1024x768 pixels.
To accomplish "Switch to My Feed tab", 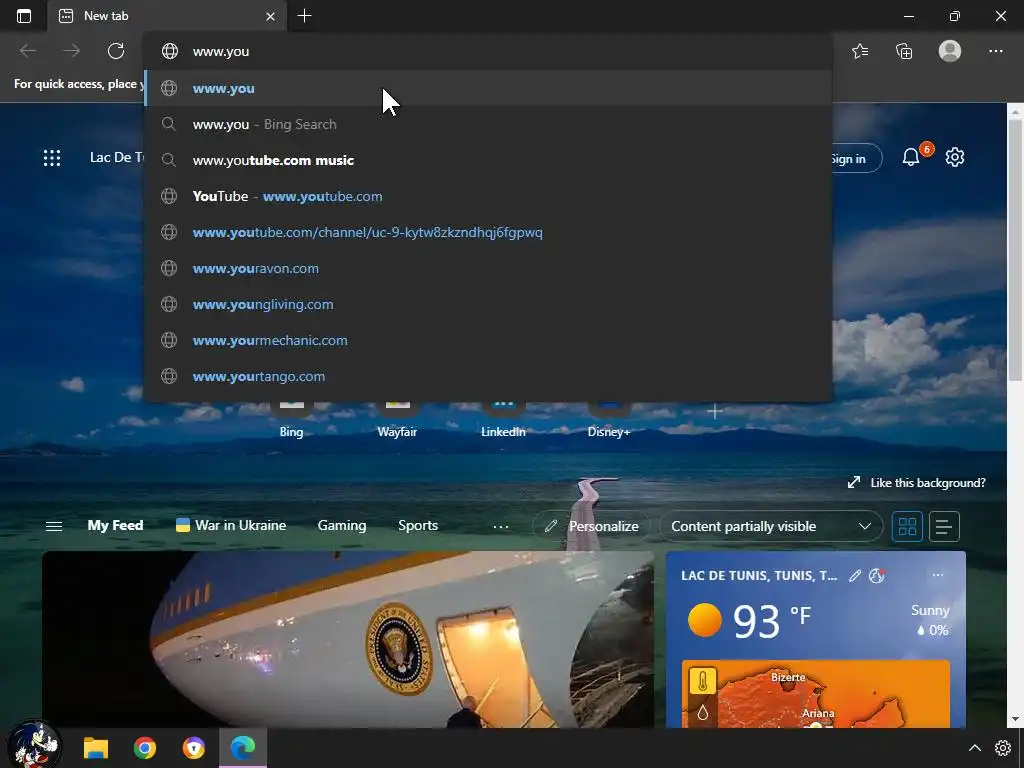I will tap(115, 525).
